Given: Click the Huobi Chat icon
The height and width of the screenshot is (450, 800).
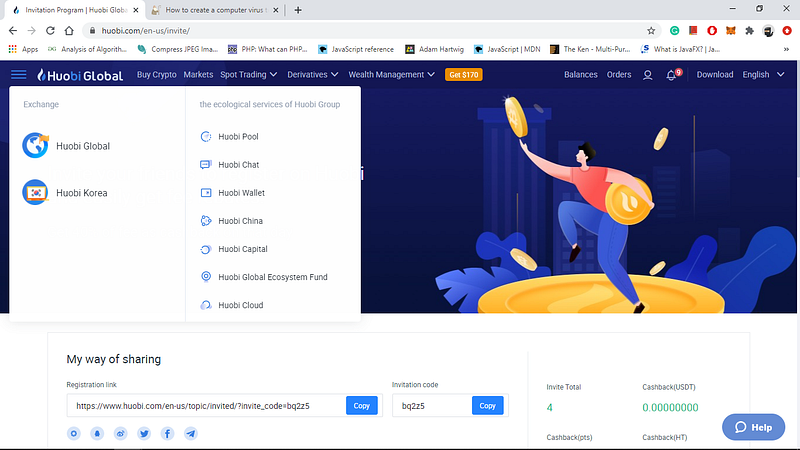Looking at the screenshot, I should [x=206, y=164].
